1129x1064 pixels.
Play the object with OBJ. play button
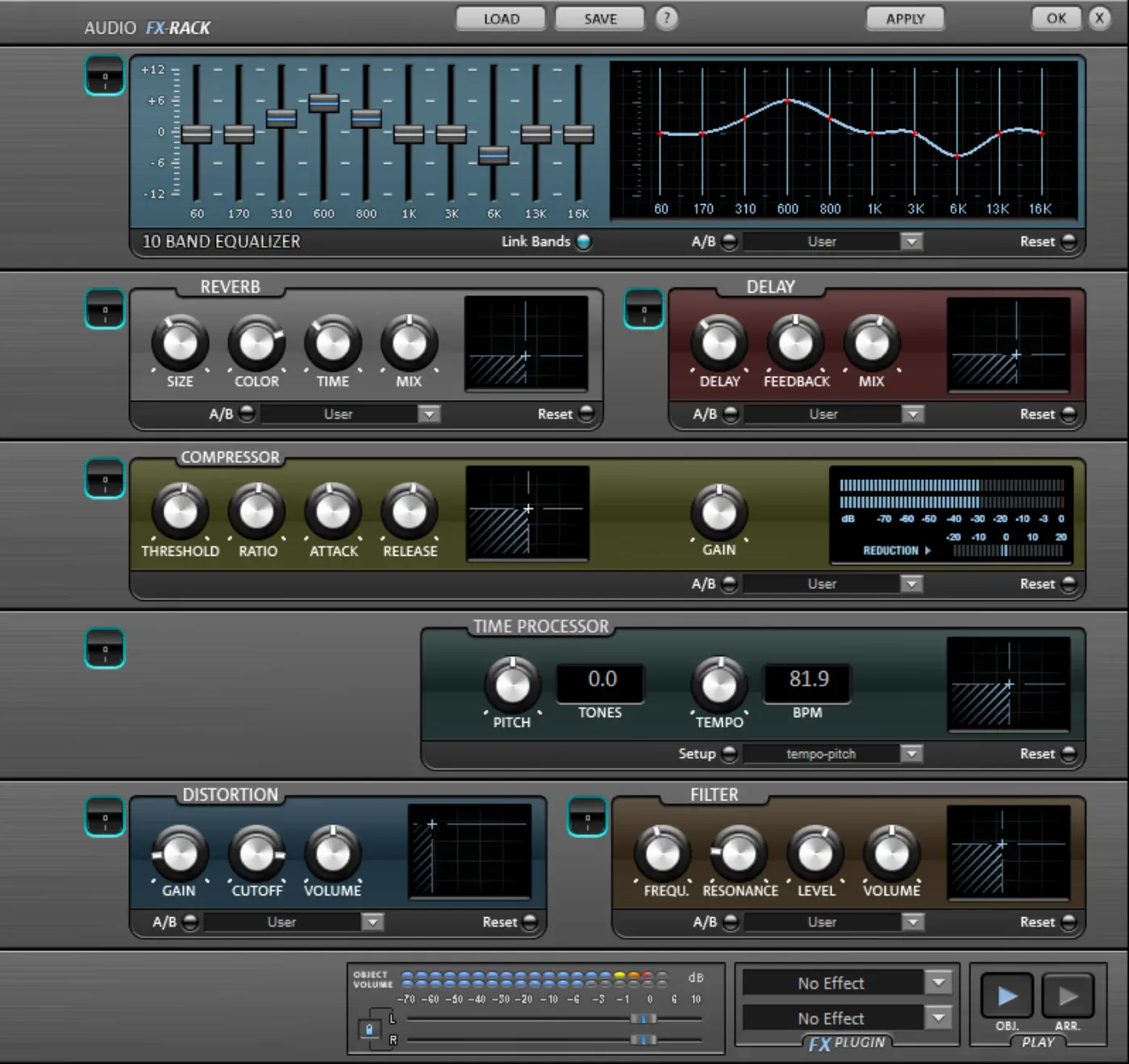(1006, 996)
